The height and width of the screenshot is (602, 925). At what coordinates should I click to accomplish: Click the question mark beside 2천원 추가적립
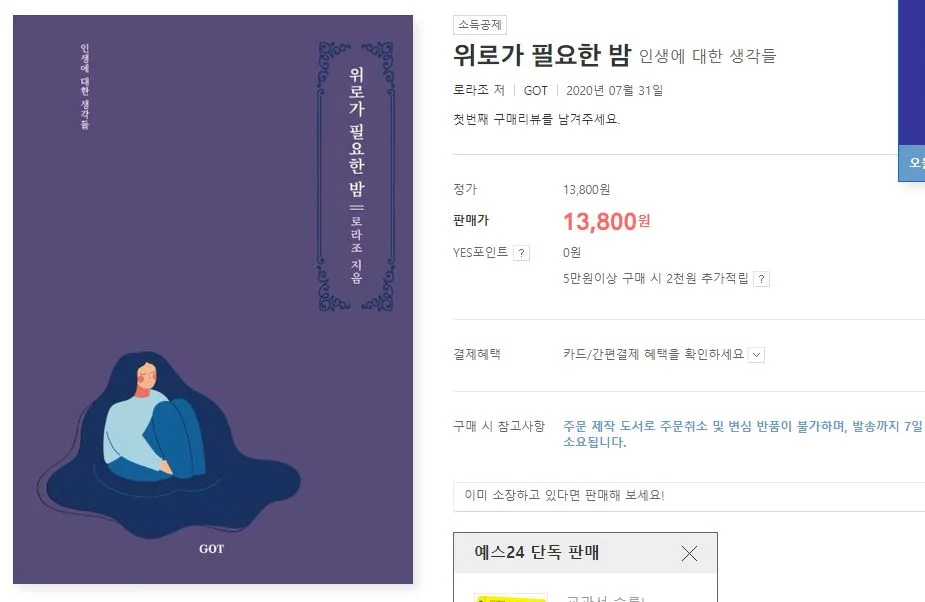pos(761,278)
